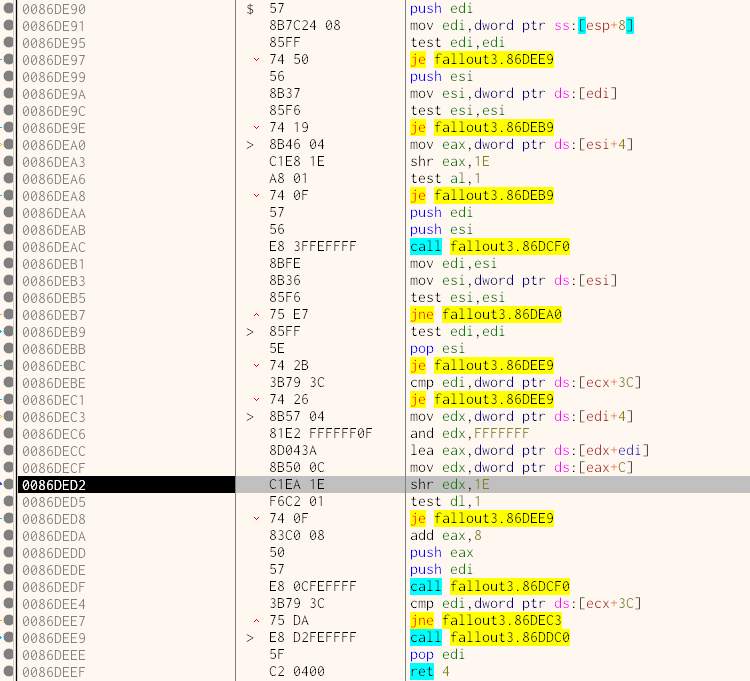Click the red down-jump arrow beside bytes 74 50

coord(256,60)
